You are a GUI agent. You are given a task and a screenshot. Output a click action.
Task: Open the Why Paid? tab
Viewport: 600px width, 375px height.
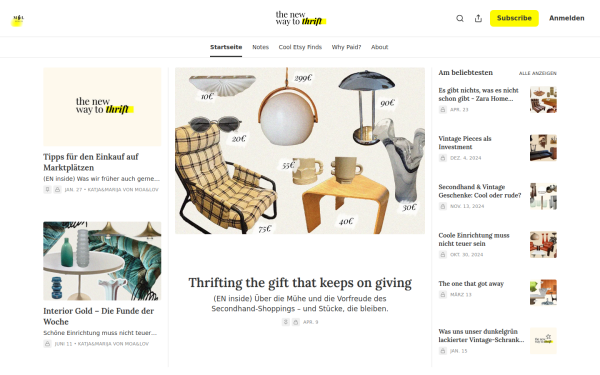[346, 47]
